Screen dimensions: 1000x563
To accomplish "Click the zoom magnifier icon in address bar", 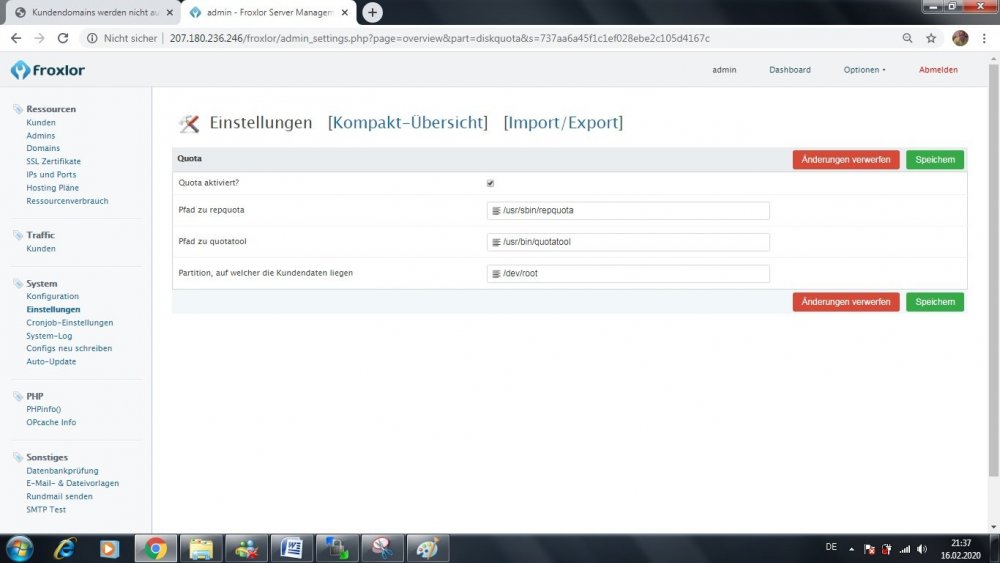I will coord(907,38).
